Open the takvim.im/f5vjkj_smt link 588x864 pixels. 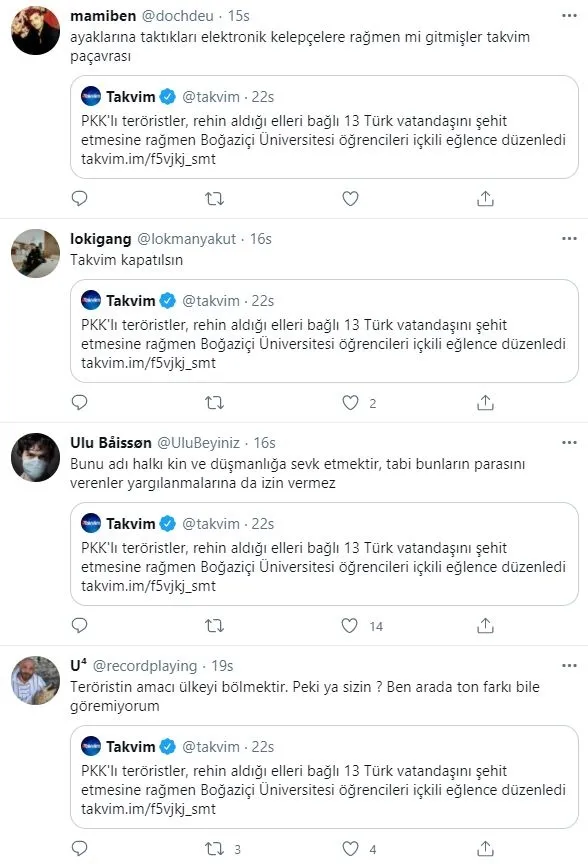(128, 162)
